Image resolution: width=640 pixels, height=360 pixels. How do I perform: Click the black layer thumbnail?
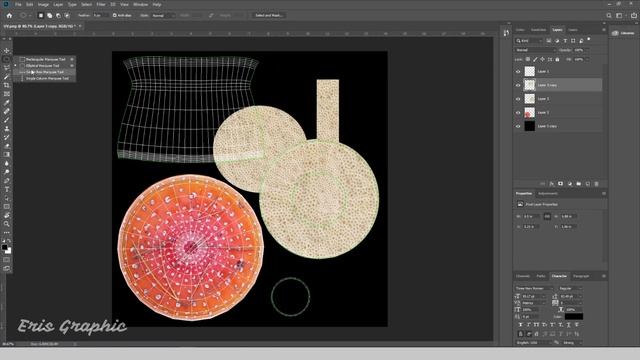(529, 127)
